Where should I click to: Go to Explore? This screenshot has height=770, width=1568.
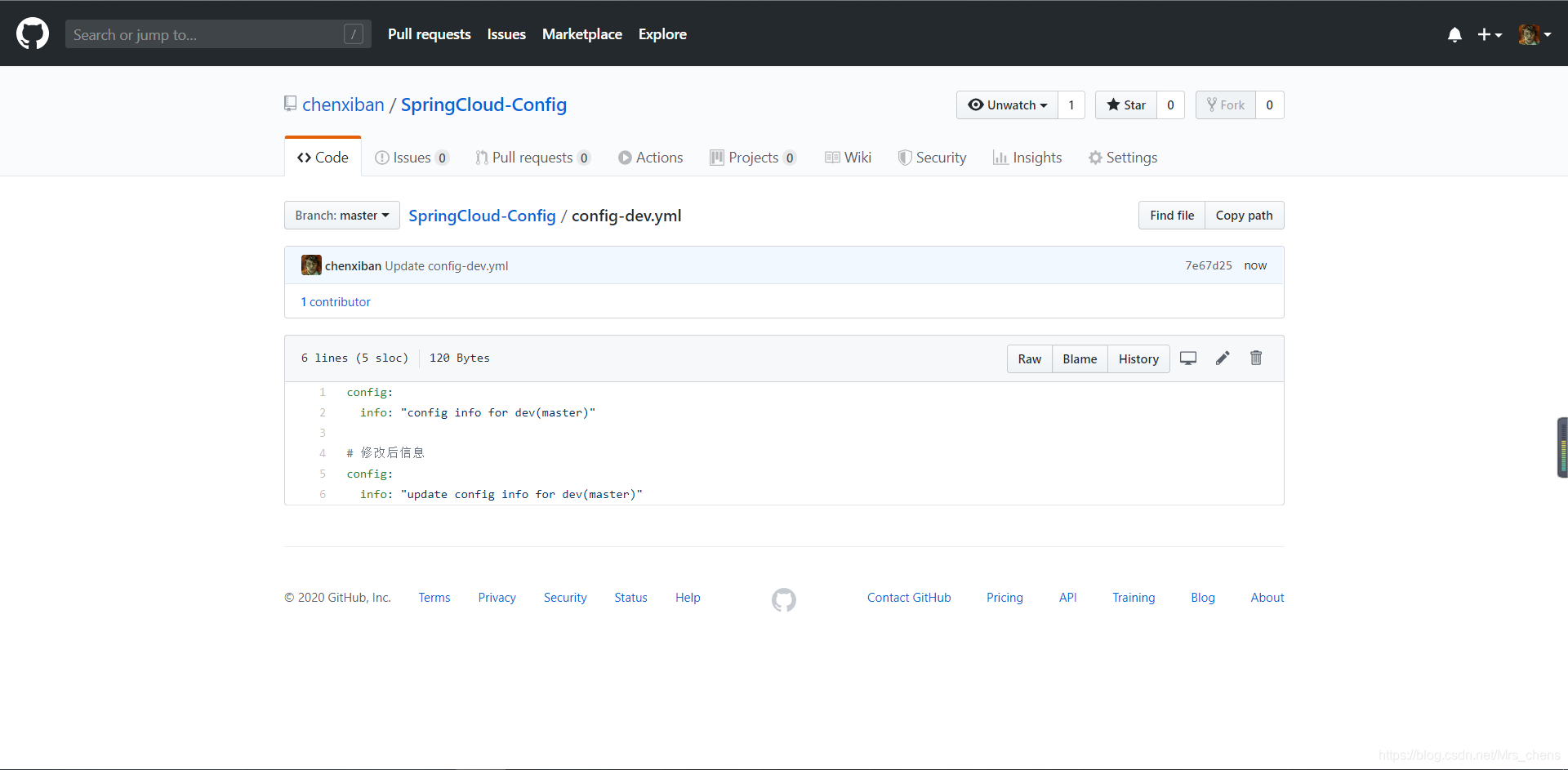click(662, 34)
